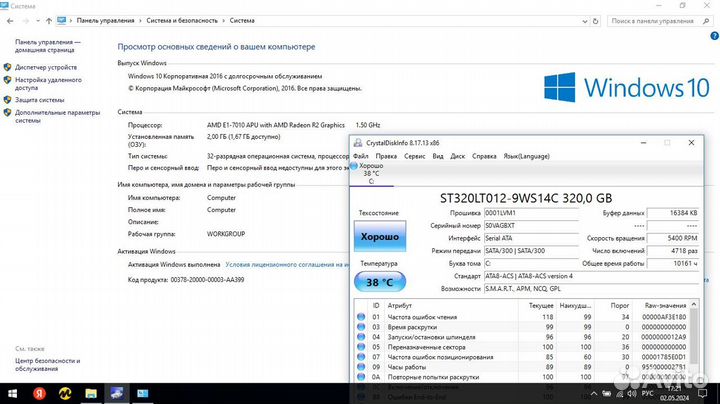
Task: Click Система и безопасность breadcrumb
Action: tap(182, 21)
